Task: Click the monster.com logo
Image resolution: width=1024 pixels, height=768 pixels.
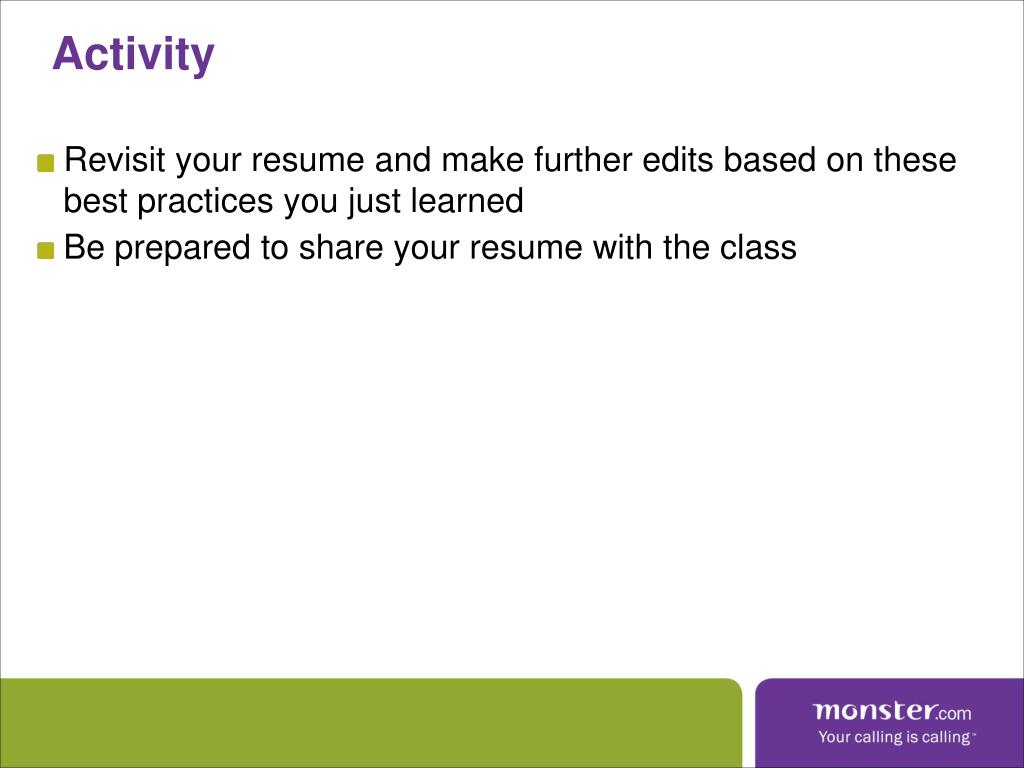Action: click(x=892, y=711)
